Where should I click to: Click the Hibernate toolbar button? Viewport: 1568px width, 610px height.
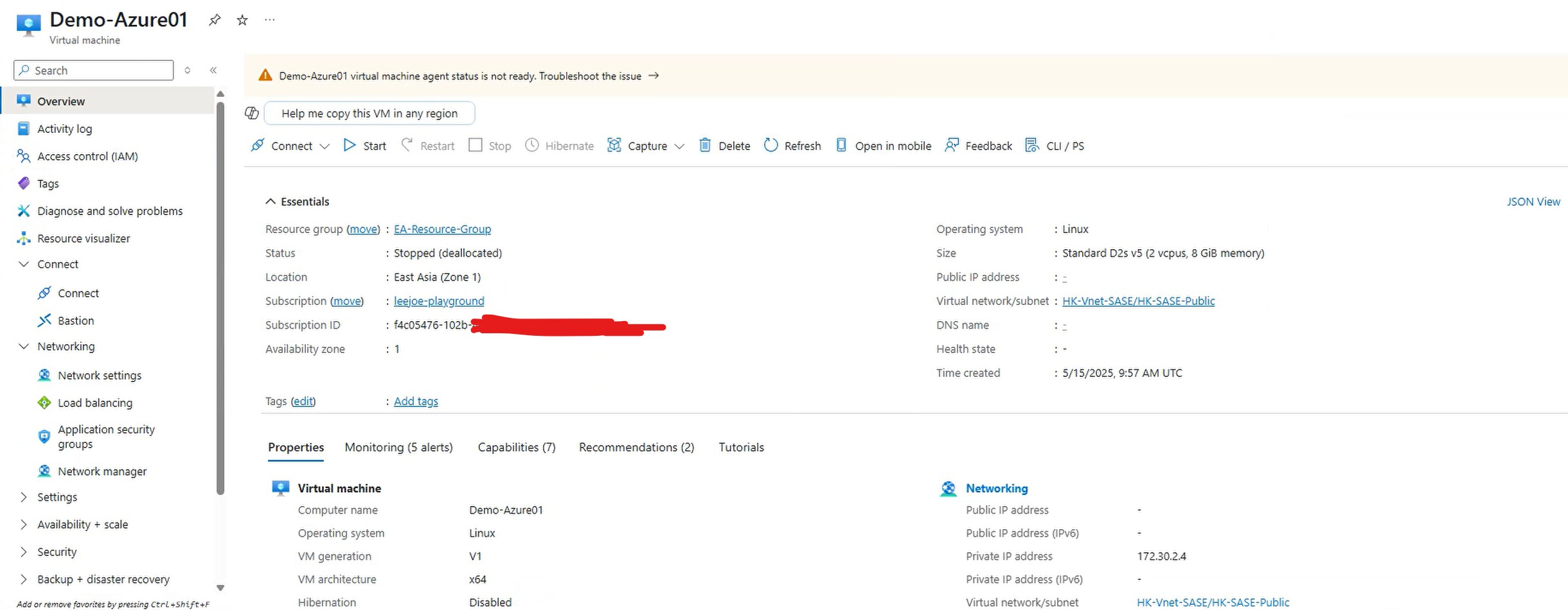(560, 146)
